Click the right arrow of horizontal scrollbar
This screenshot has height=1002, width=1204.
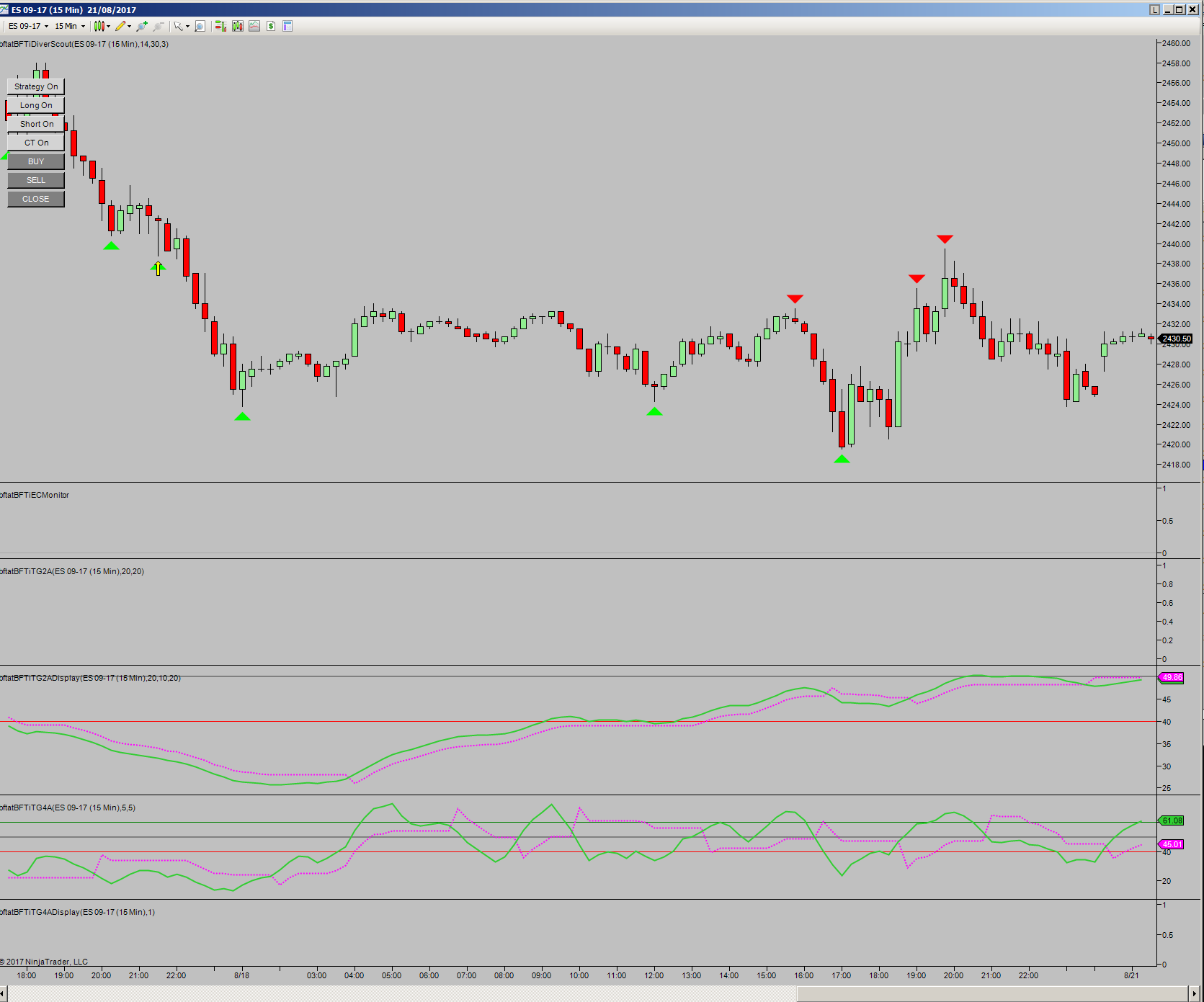pyautogui.click(x=1194, y=994)
